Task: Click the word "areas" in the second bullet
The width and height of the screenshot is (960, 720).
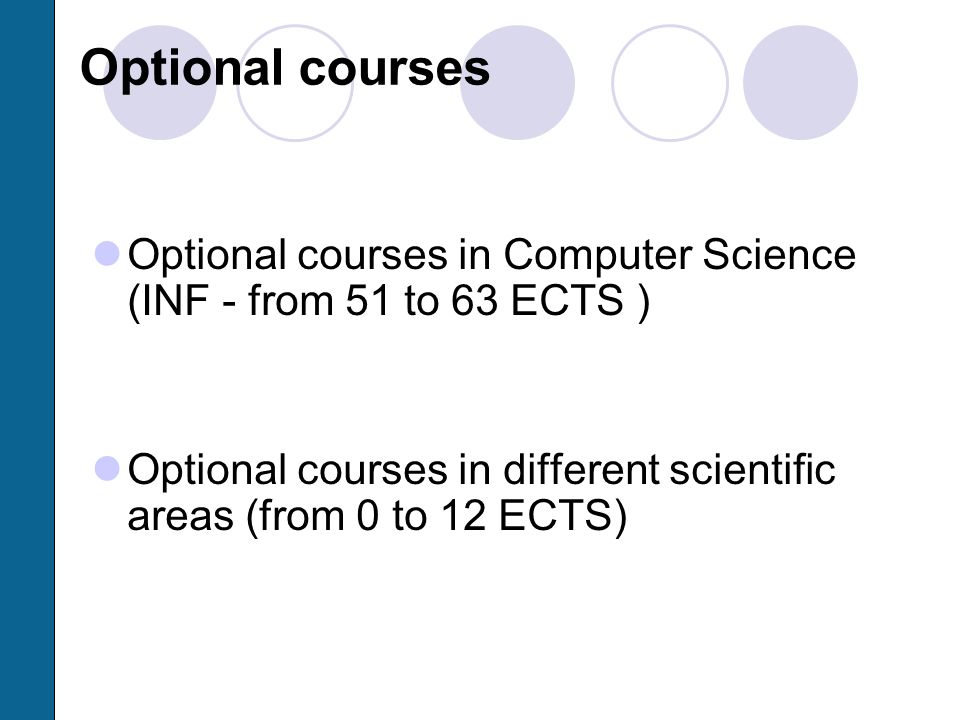Action: pos(180,518)
